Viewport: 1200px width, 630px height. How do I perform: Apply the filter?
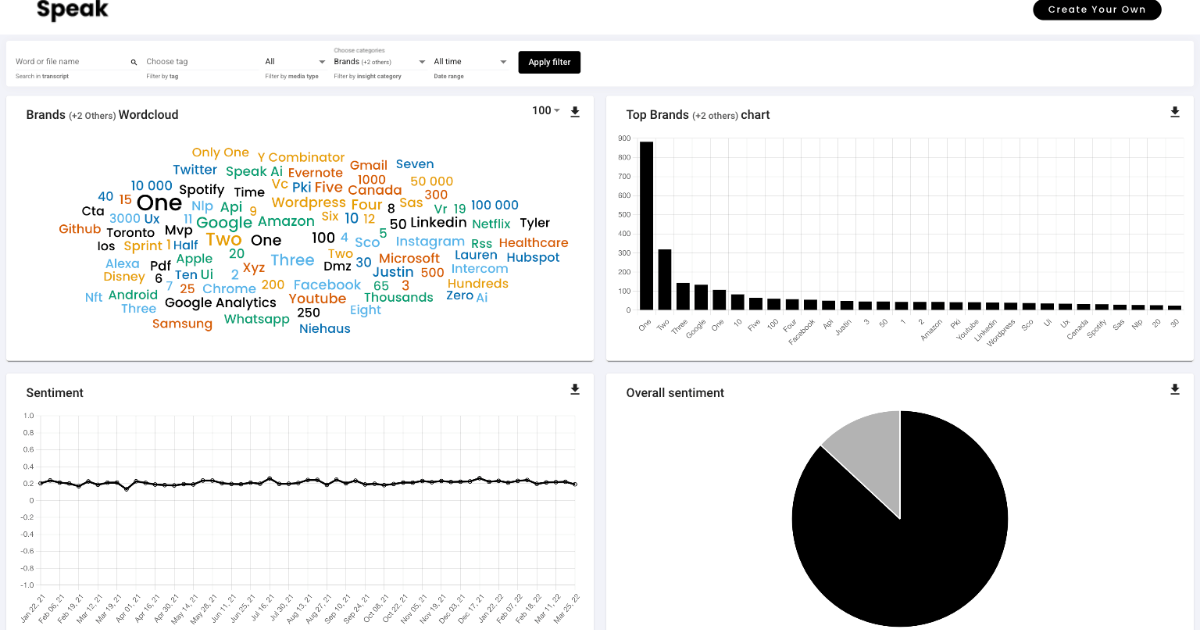tap(549, 62)
